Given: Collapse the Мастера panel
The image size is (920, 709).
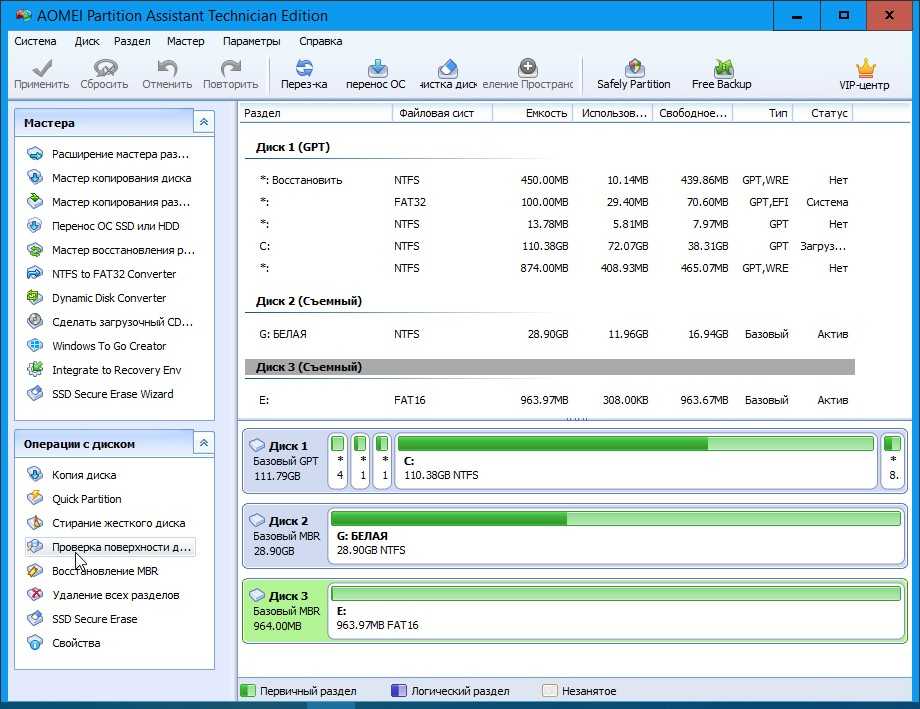Looking at the screenshot, I should (204, 122).
